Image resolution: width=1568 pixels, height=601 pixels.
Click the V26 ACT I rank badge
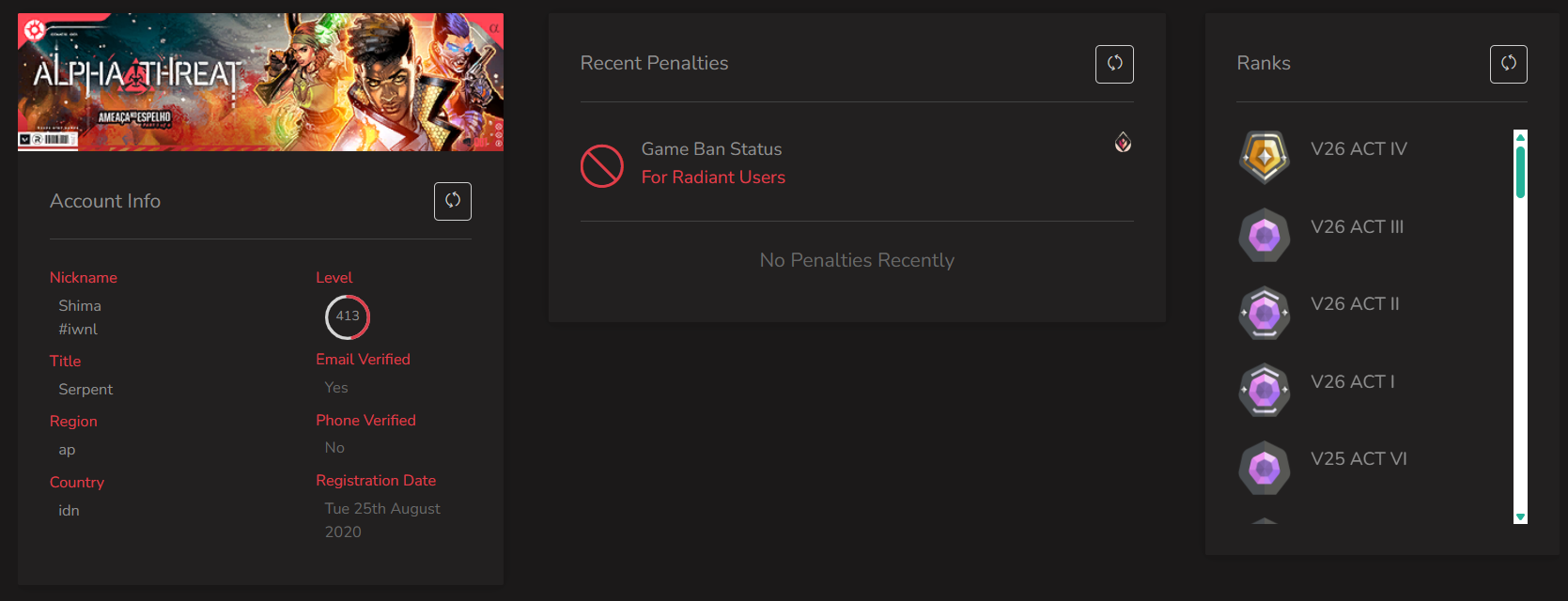click(1265, 390)
